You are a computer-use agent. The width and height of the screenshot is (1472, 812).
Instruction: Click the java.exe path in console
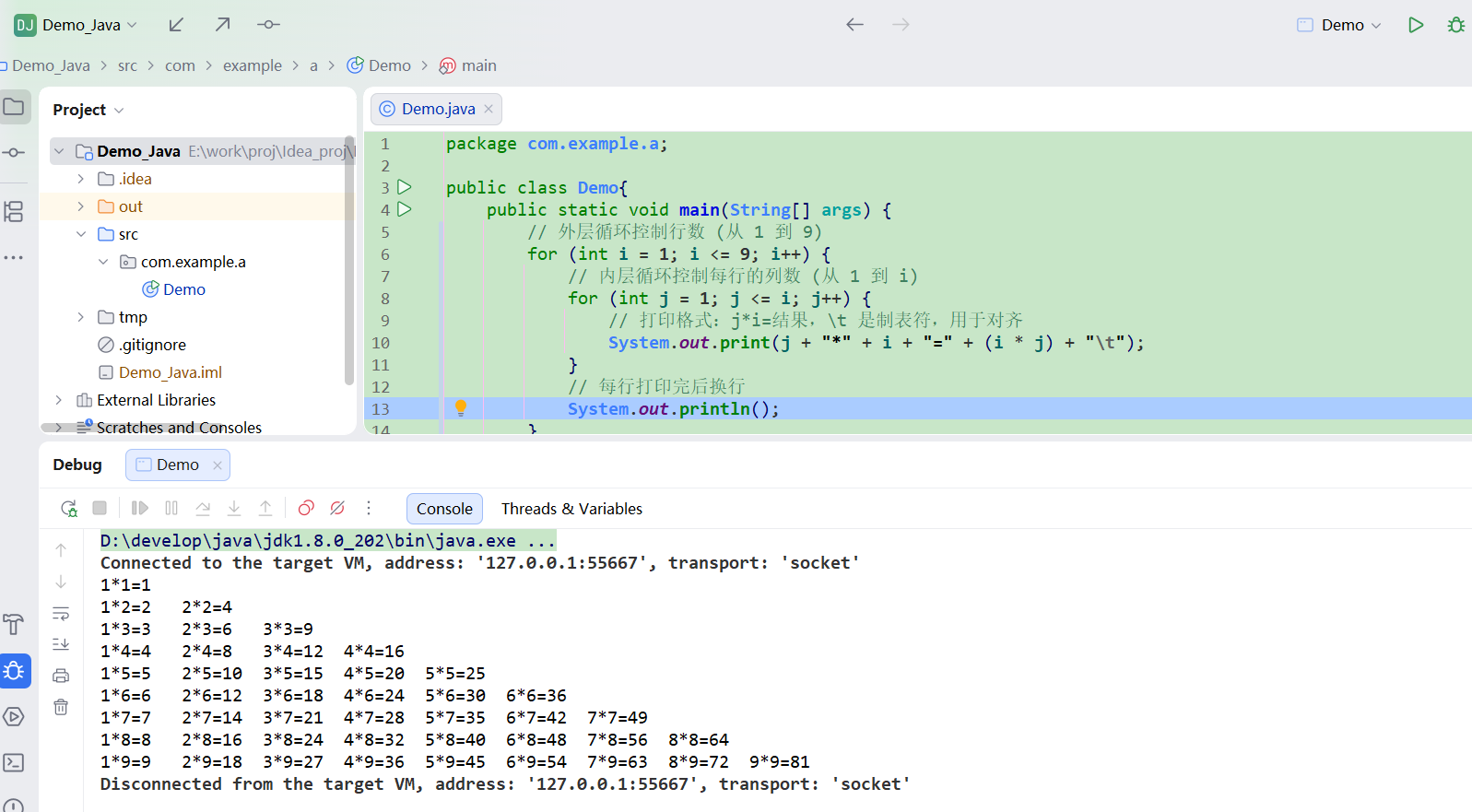coord(328,541)
